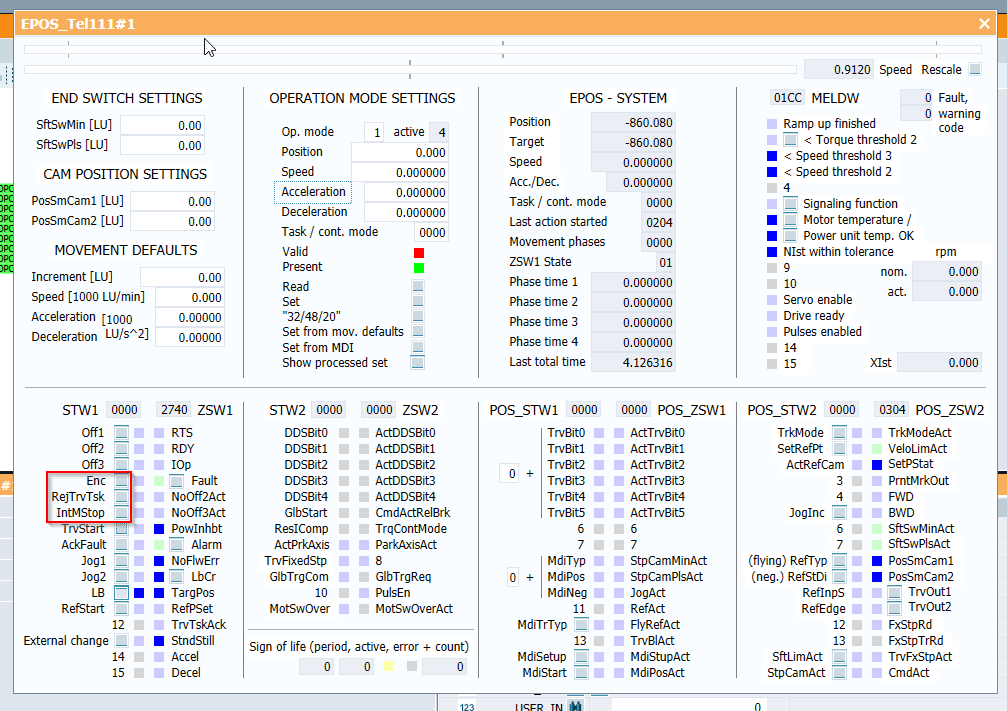Toggle the RefStart bit

pyautogui.click(x=121, y=608)
